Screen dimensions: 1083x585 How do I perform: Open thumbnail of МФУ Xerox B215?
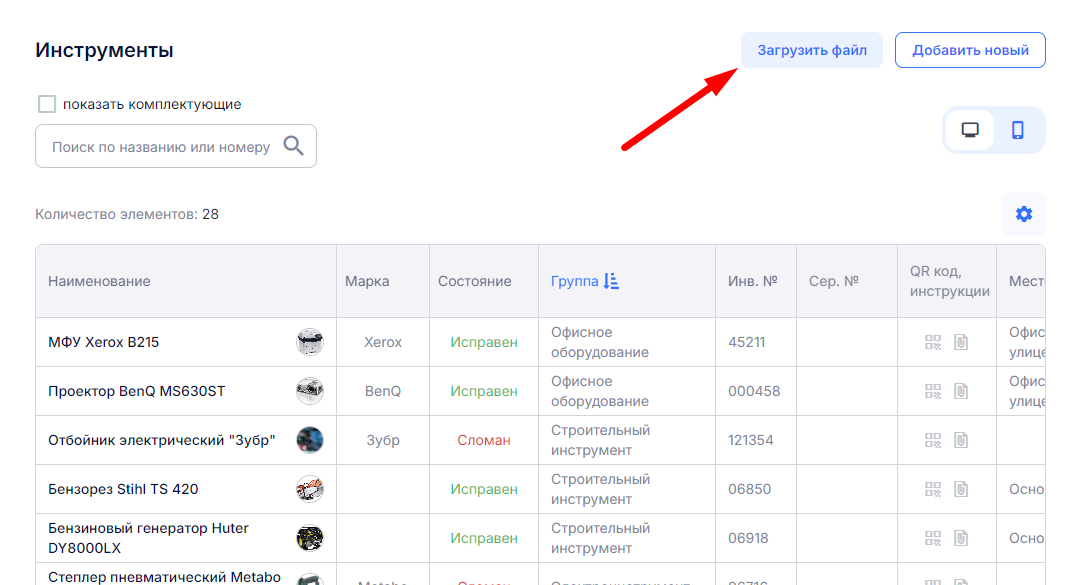point(310,342)
